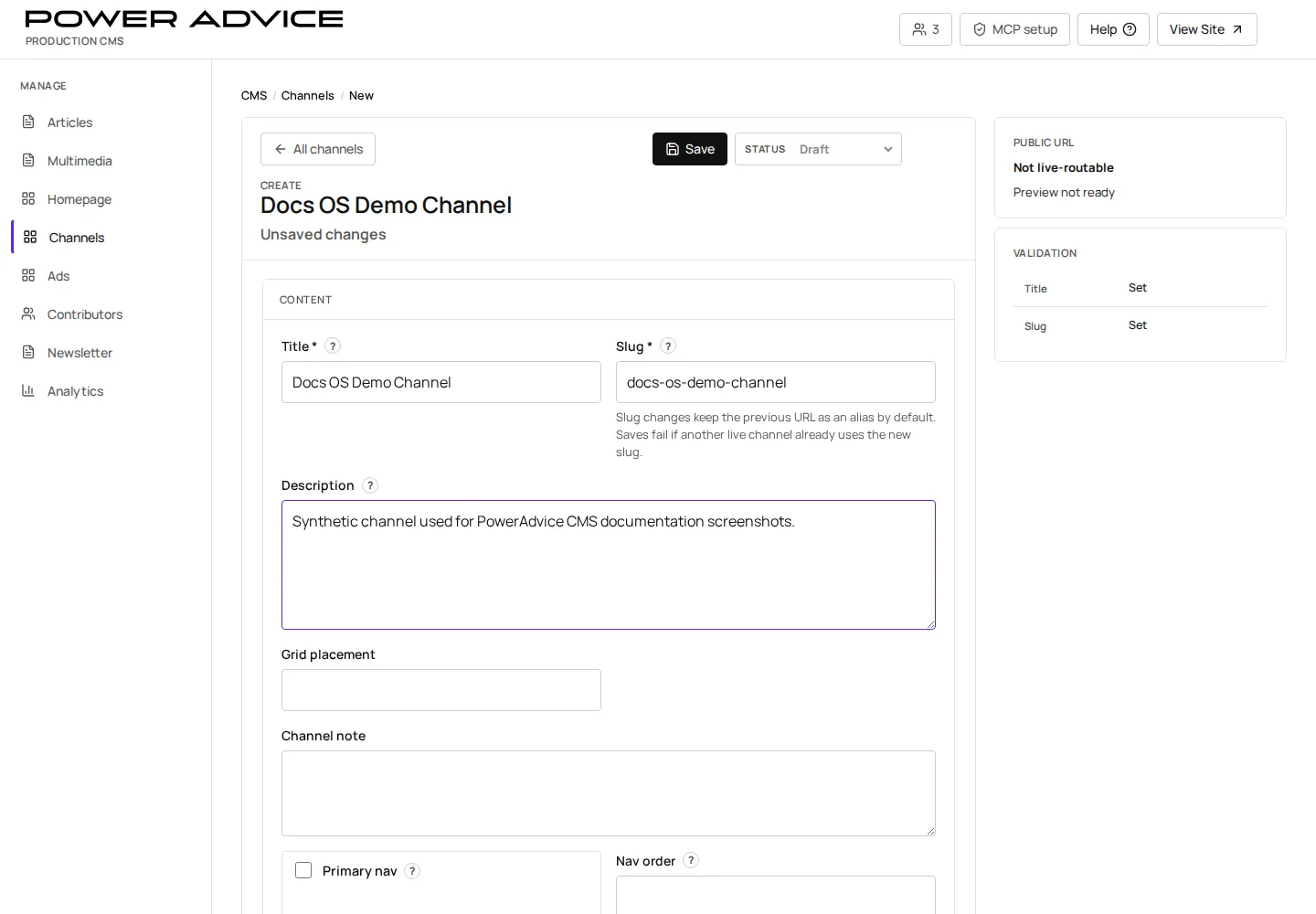Click the back arrow on All channels
Screen dimensions: 1316x914
click(x=281, y=149)
